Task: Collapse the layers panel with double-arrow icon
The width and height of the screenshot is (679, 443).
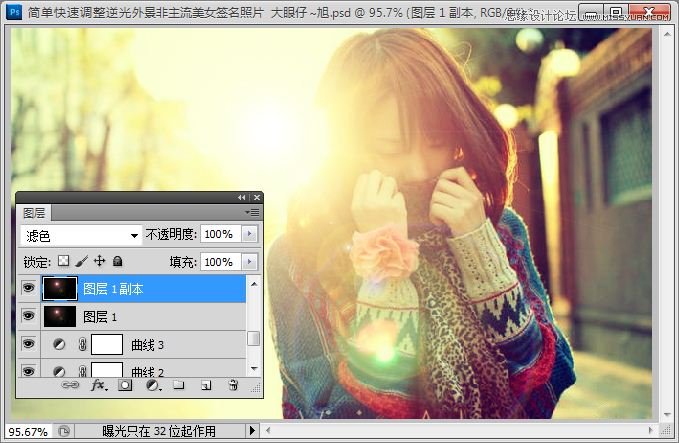Action: (242, 197)
